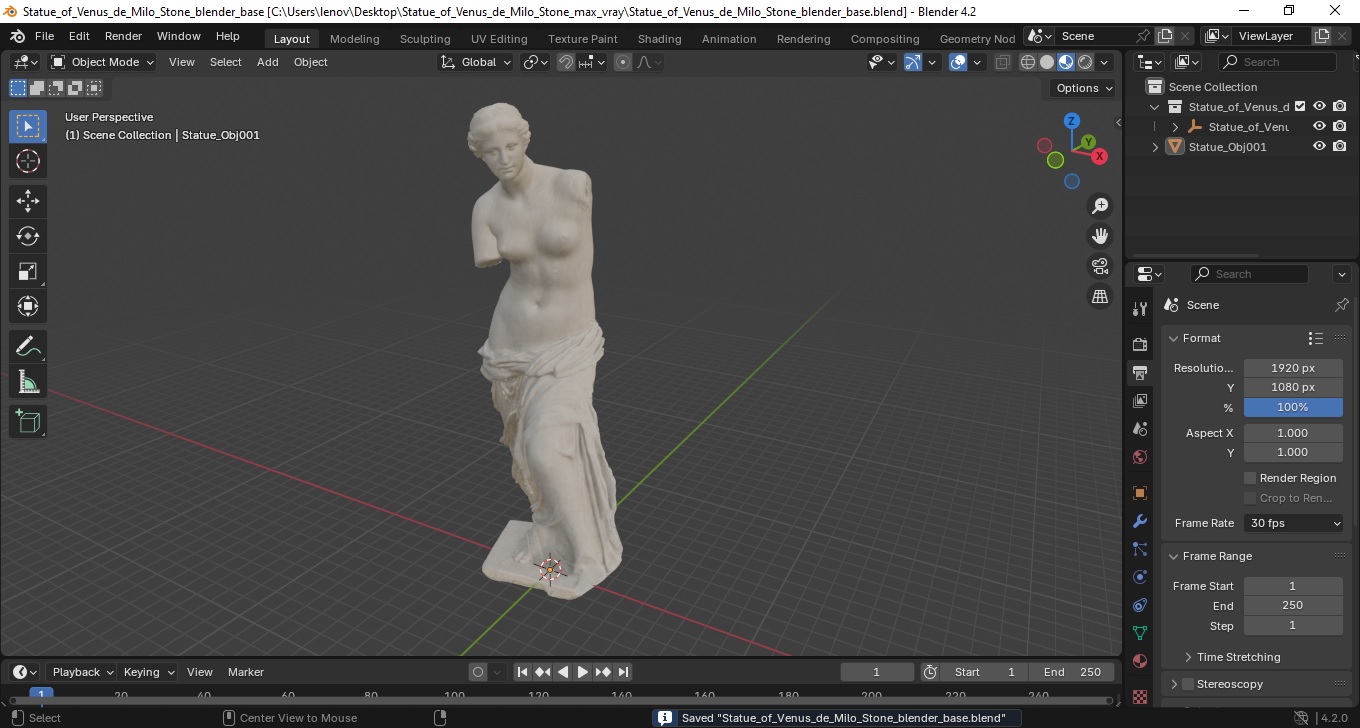The width and height of the screenshot is (1360, 728).
Task: Open the Add menu in viewport header
Action: (x=268, y=62)
